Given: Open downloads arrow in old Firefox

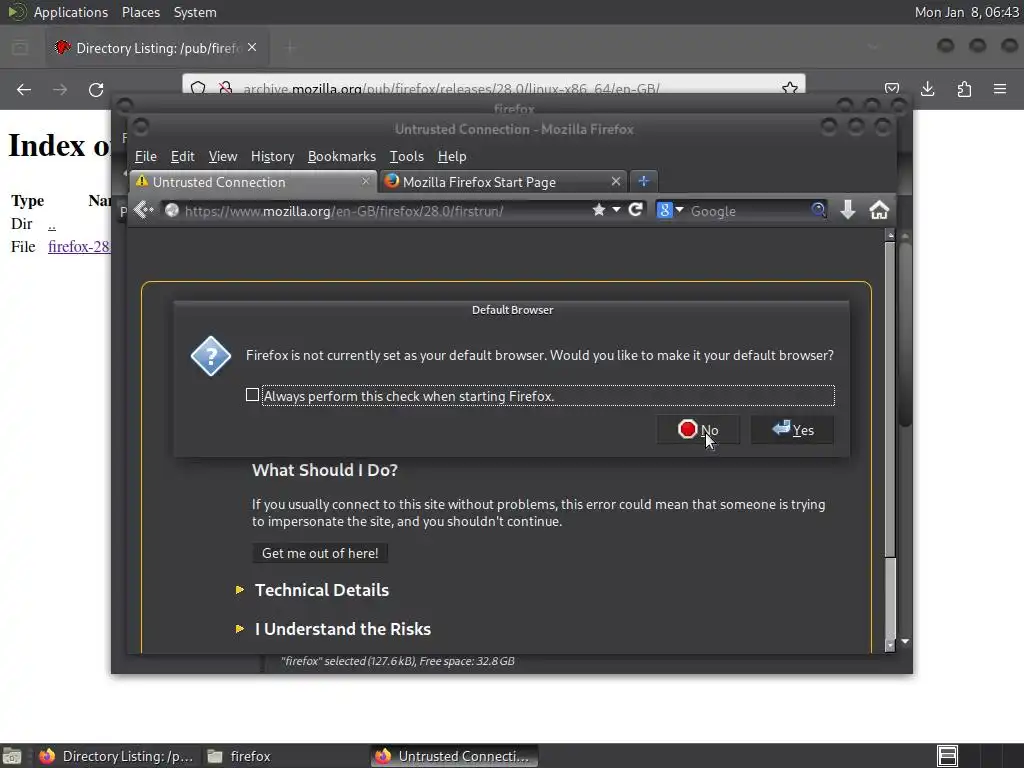Looking at the screenshot, I should coord(848,210).
